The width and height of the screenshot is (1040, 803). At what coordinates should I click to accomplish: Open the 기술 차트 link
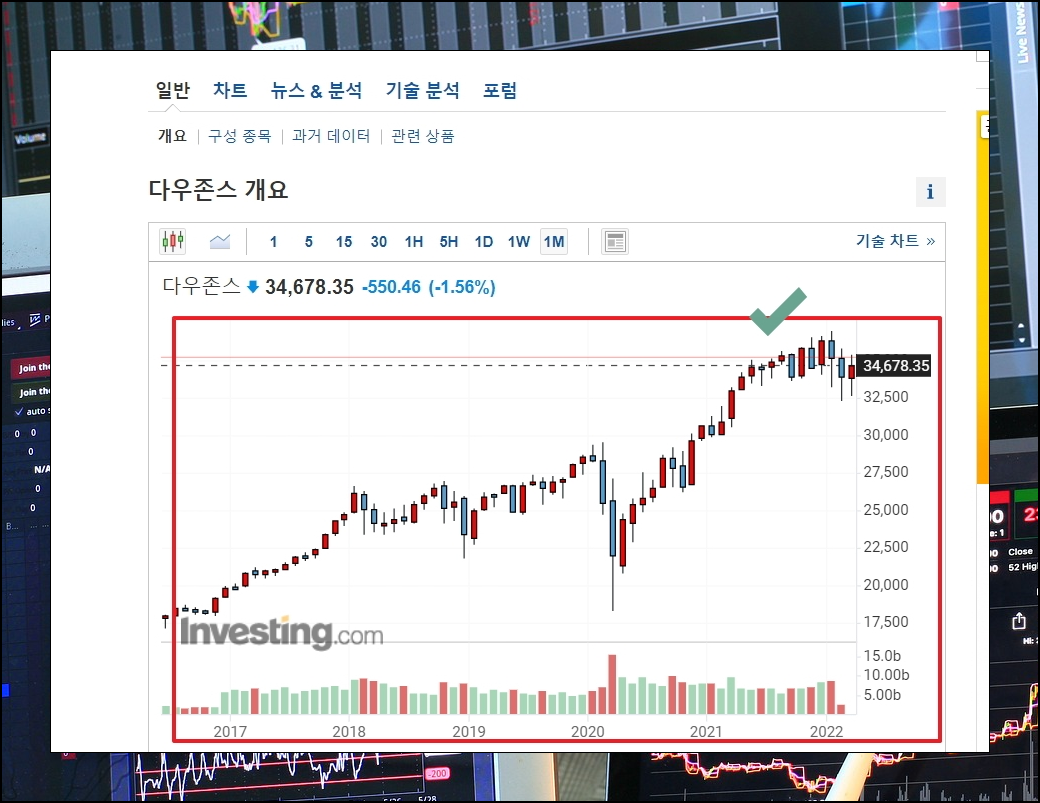coord(895,241)
